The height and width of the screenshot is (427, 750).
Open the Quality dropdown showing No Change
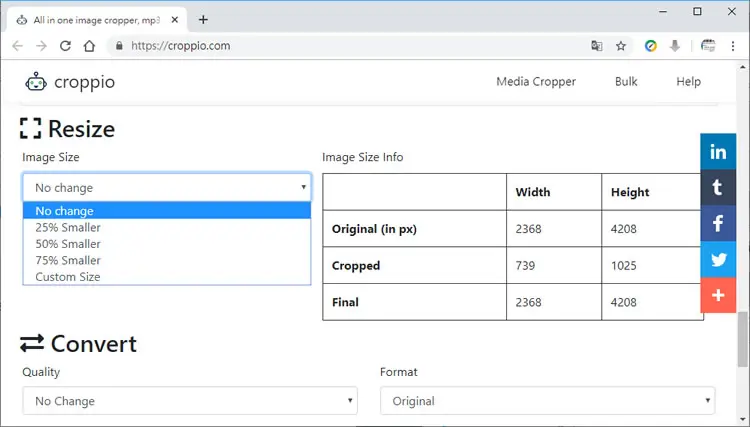[190, 401]
